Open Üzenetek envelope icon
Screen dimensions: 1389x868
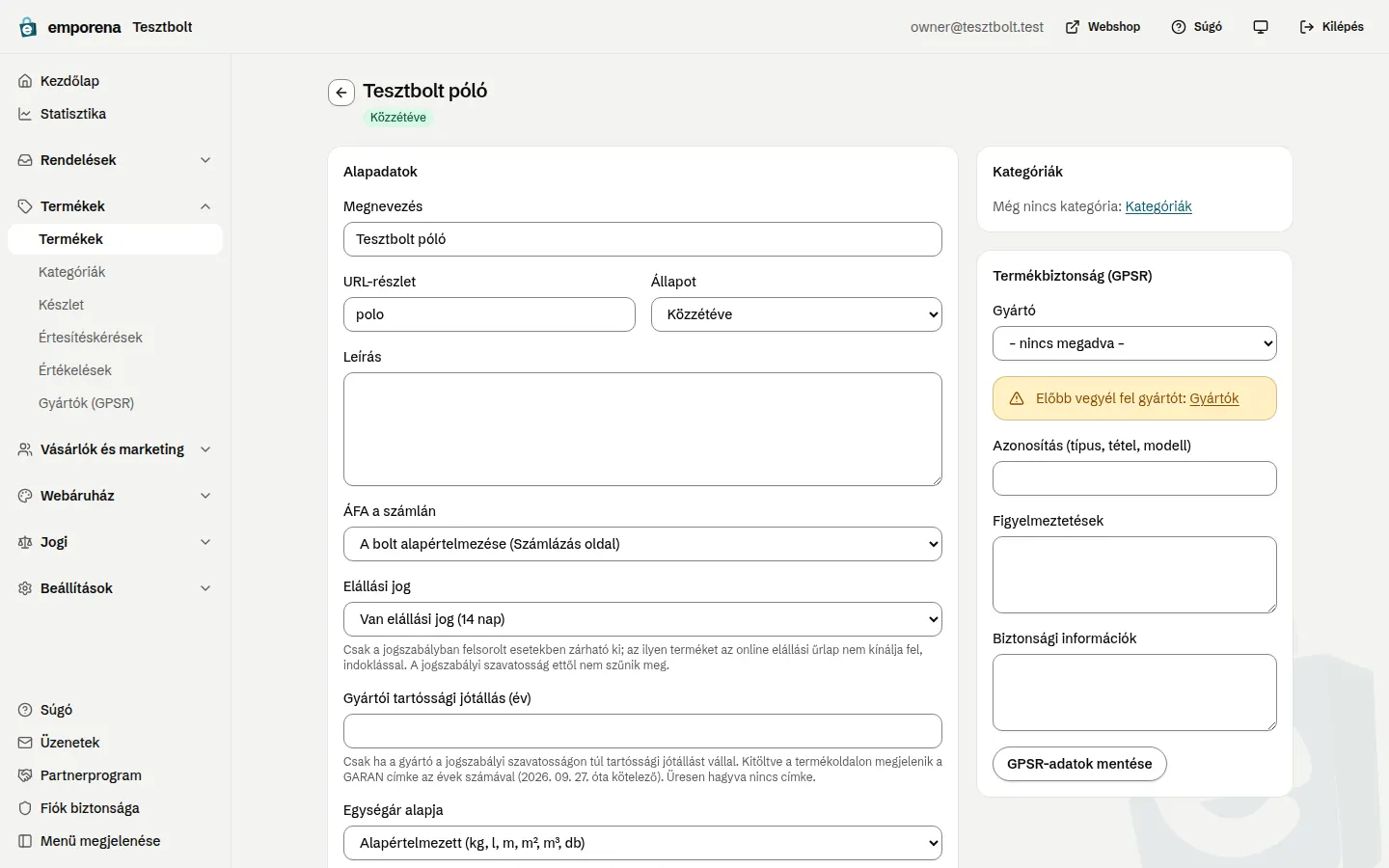click(25, 743)
